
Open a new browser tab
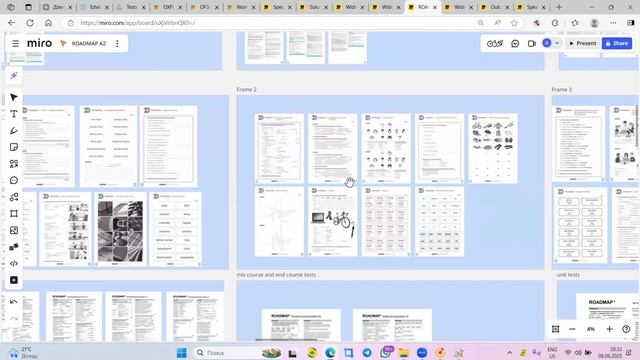coord(559,7)
